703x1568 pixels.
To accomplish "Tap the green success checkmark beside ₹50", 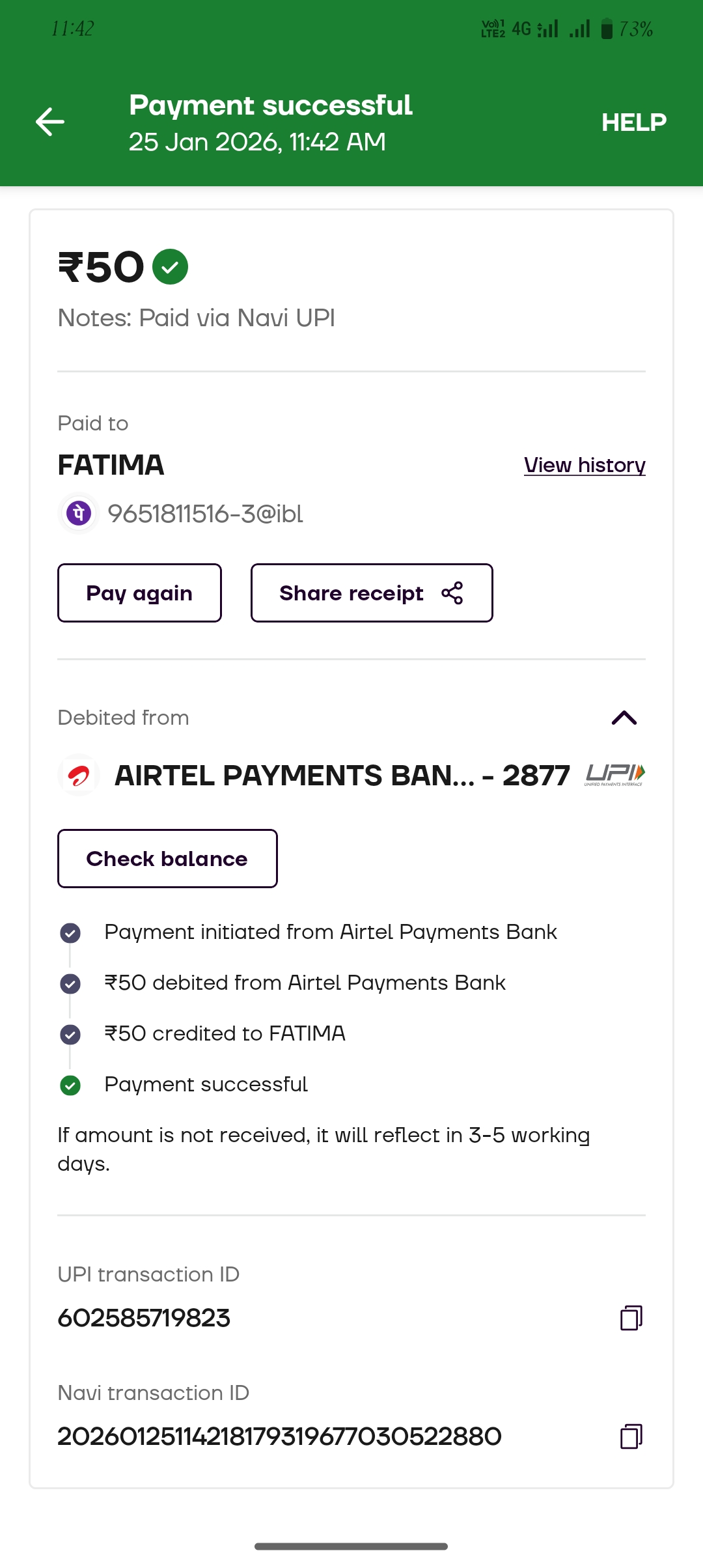I will (x=170, y=267).
